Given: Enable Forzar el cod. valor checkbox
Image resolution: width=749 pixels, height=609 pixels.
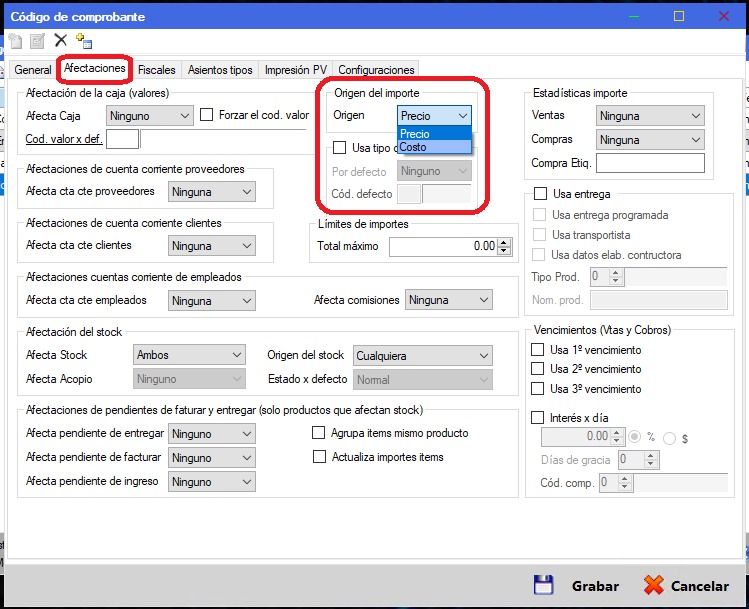Looking at the screenshot, I should coord(208,115).
